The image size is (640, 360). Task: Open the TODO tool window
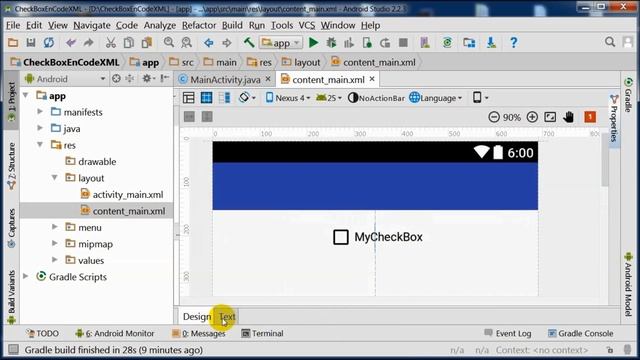[x=42, y=333]
